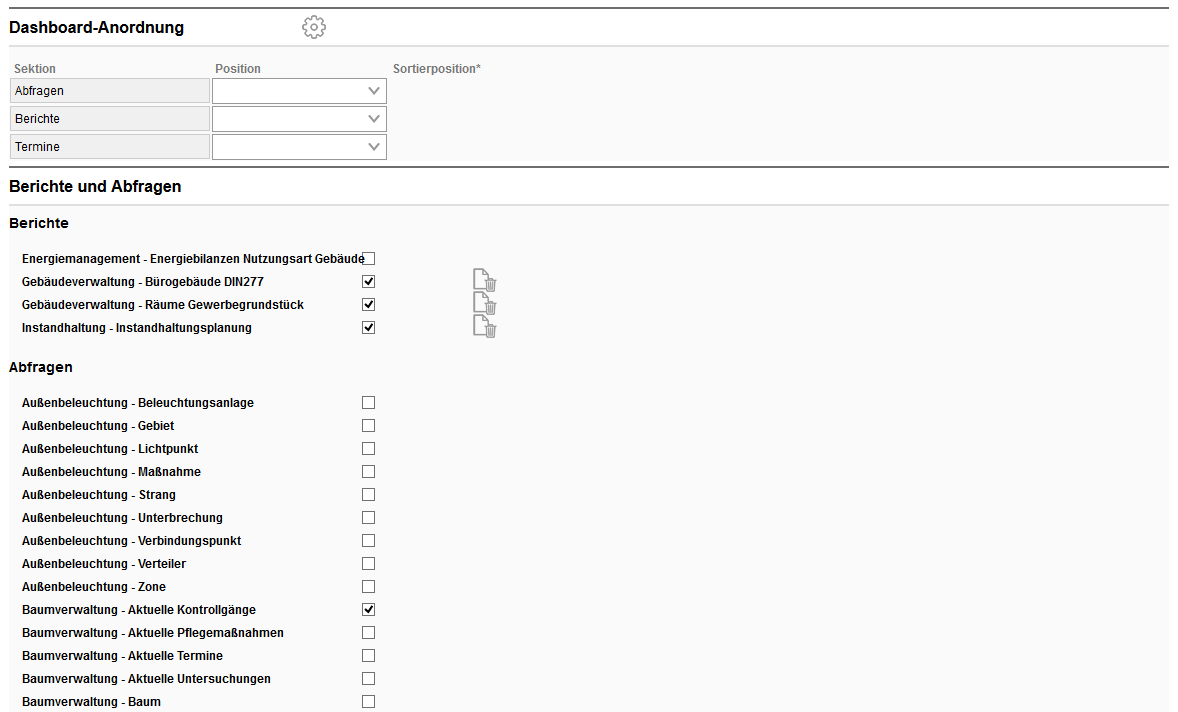This screenshot has width=1178, height=712.
Task: Disable Instandhaltung - Instandhaltungsplanung report
Action: click(369, 328)
